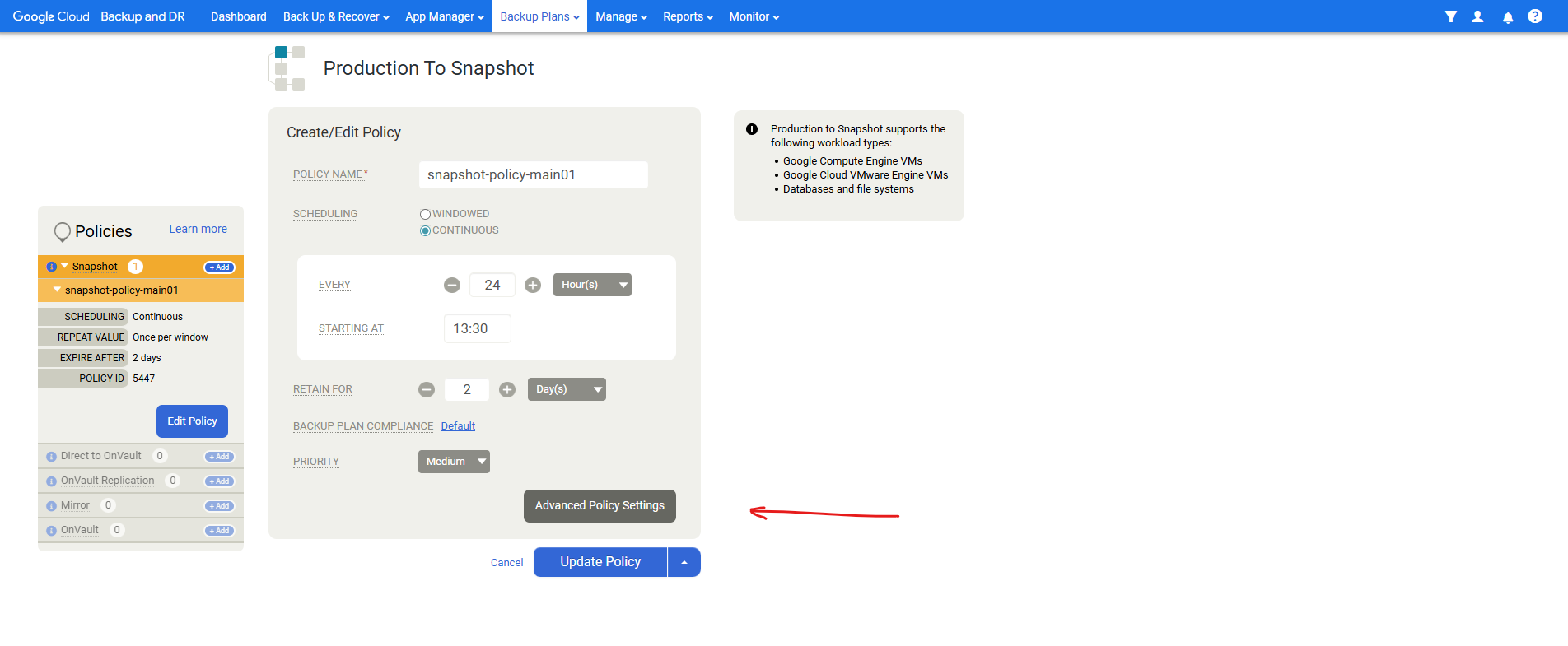Click the OnVault info icon
1568x646 pixels.
click(x=51, y=531)
